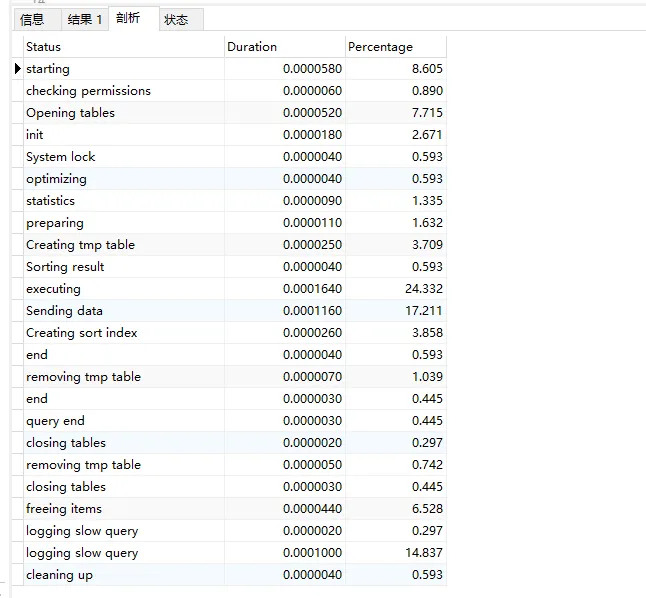Click the 'Creating sort index' cell
This screenshot has height=598, width=646.
(x=124, y=333)
